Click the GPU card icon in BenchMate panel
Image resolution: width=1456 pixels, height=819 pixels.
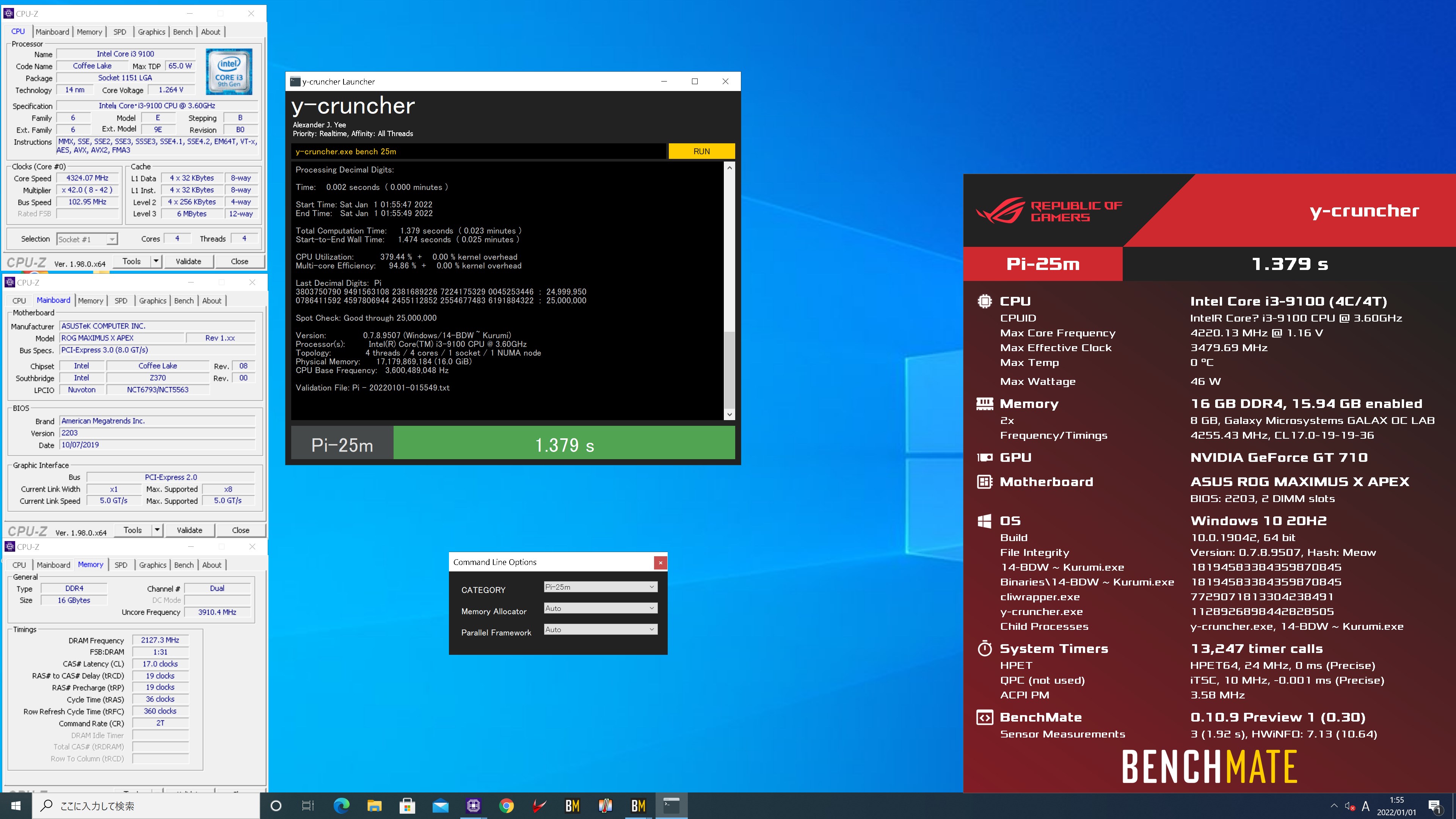[984, 457]
